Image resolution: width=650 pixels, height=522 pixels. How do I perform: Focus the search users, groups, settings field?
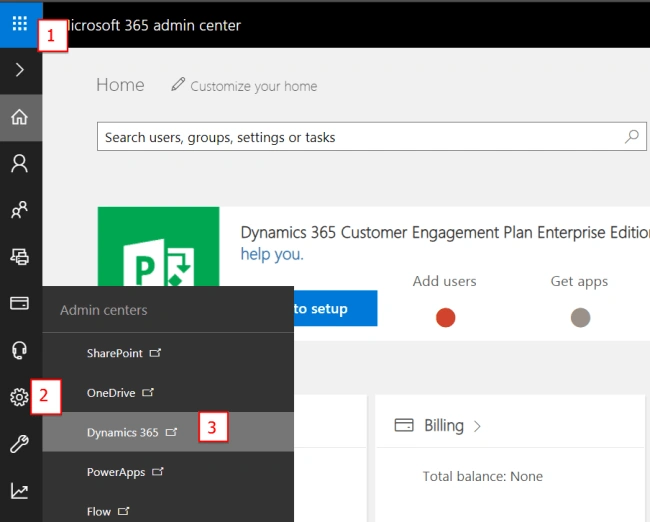371,136
